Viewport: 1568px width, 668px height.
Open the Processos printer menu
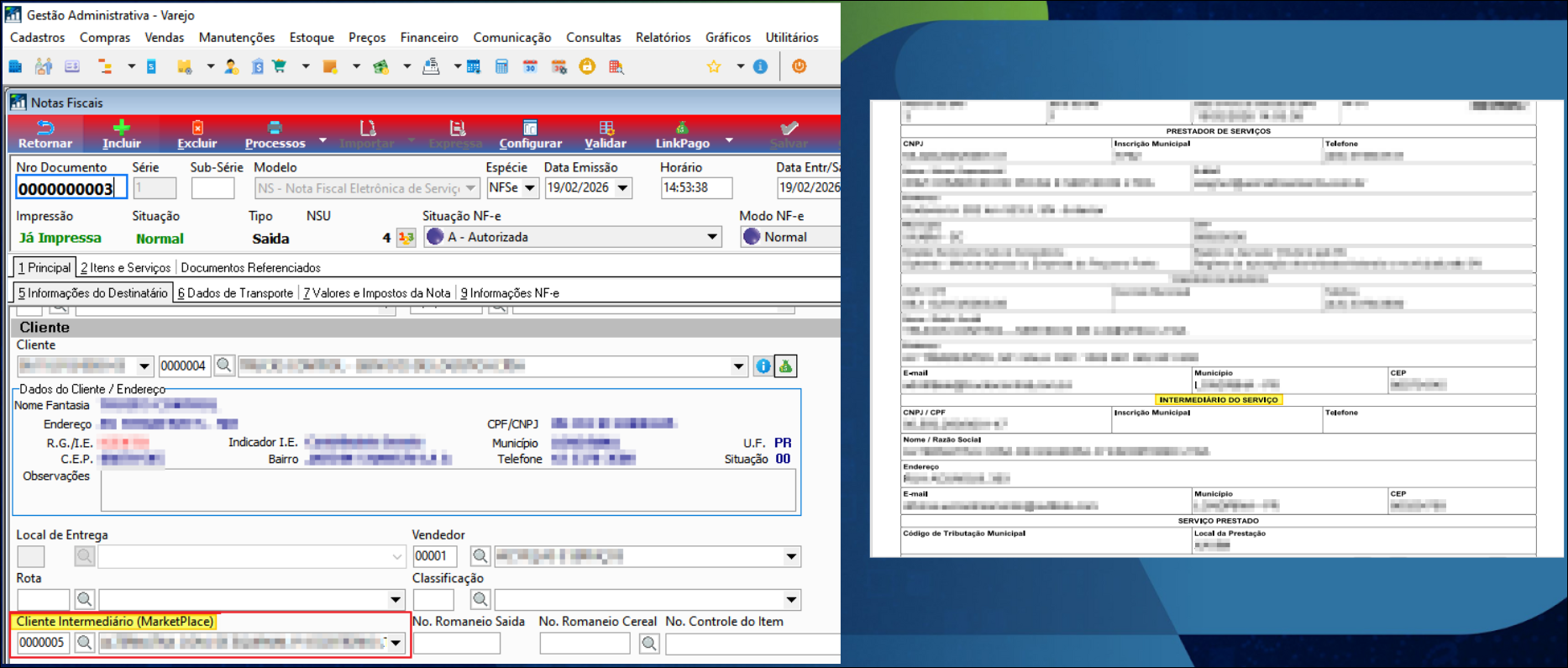click(275, 134)
